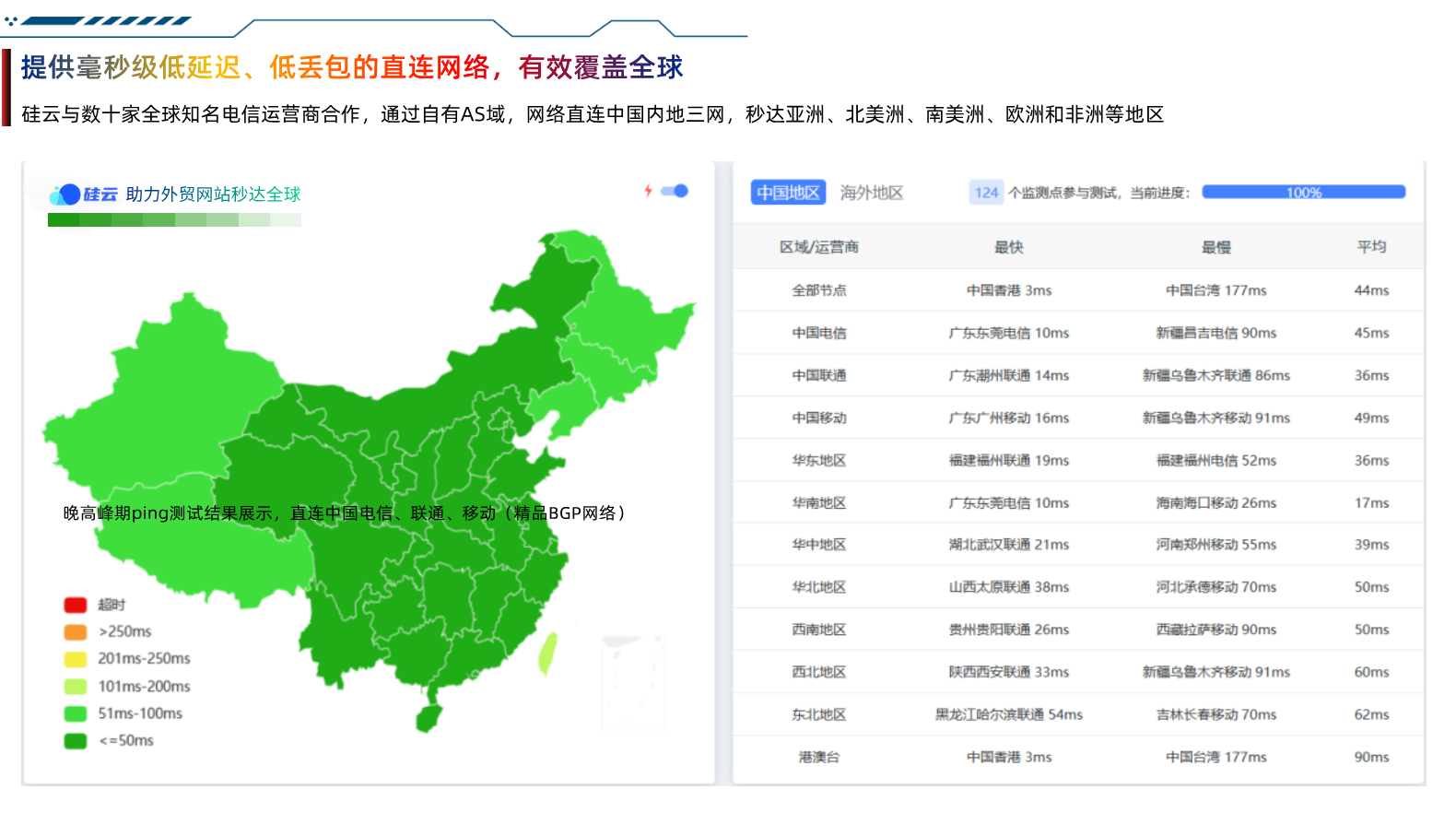
Task: Click 广东广州移动 16ms cell
Action: click(1008, 418)
